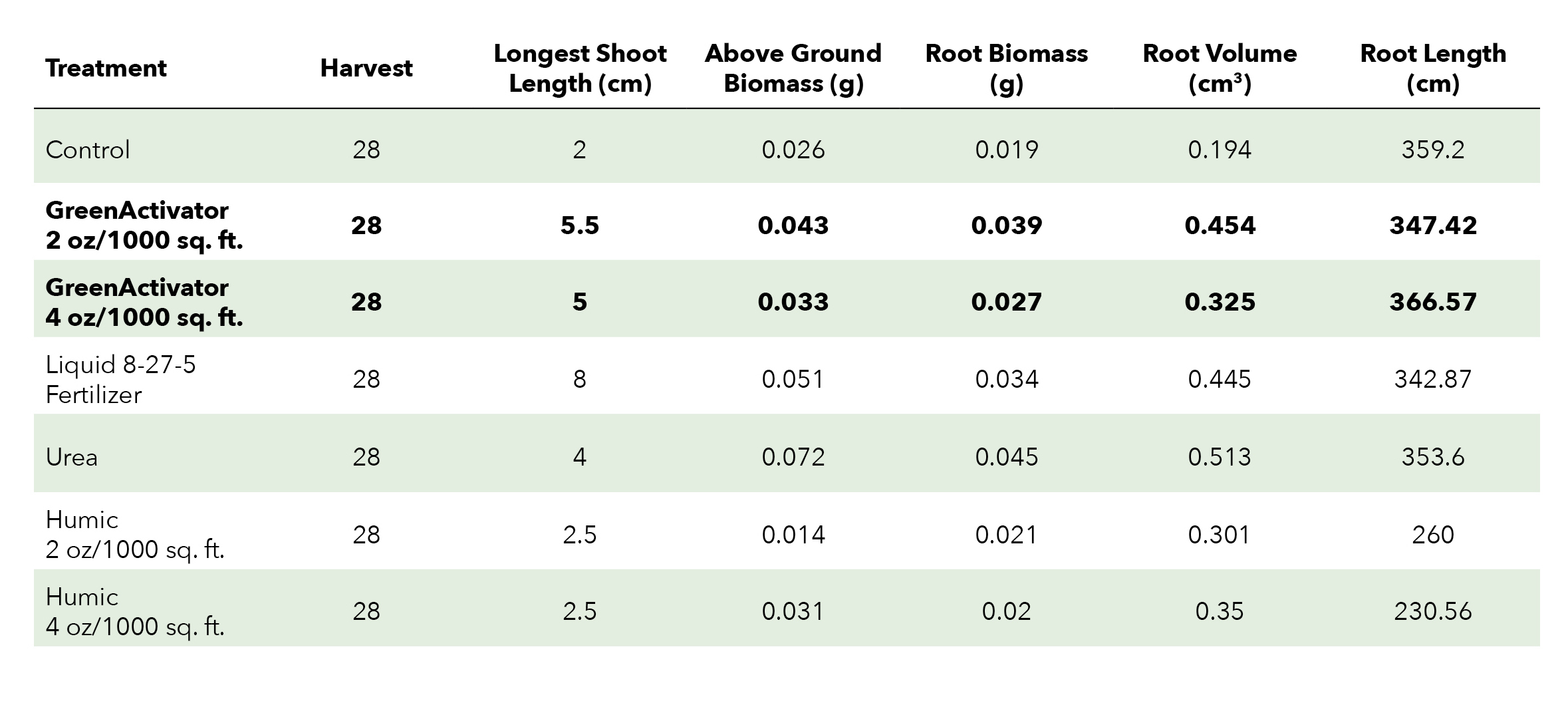
Task: Select the Root Biomass column header
Action: 1006,69
